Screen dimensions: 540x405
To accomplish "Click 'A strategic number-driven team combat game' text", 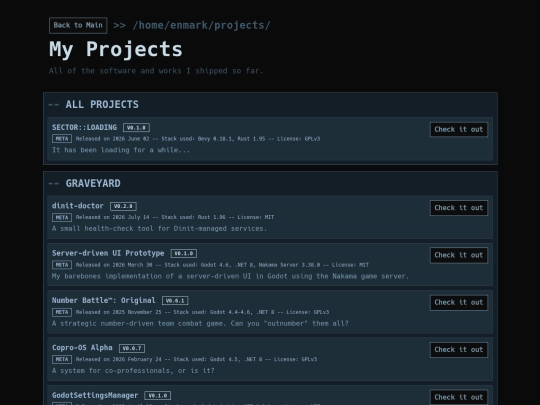I will pyautogui.click(x=200, y=323).
